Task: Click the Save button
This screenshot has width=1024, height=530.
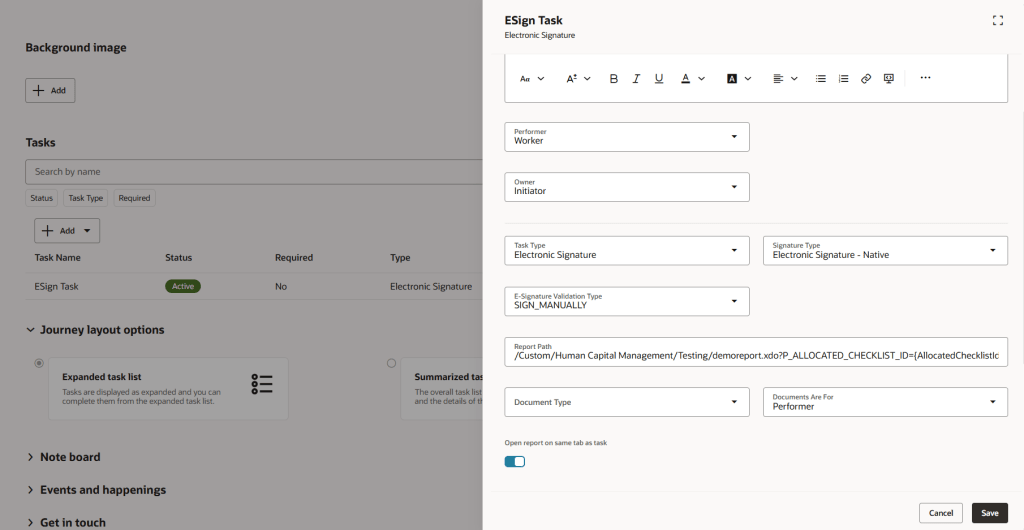Action: (x=989, y=513)
